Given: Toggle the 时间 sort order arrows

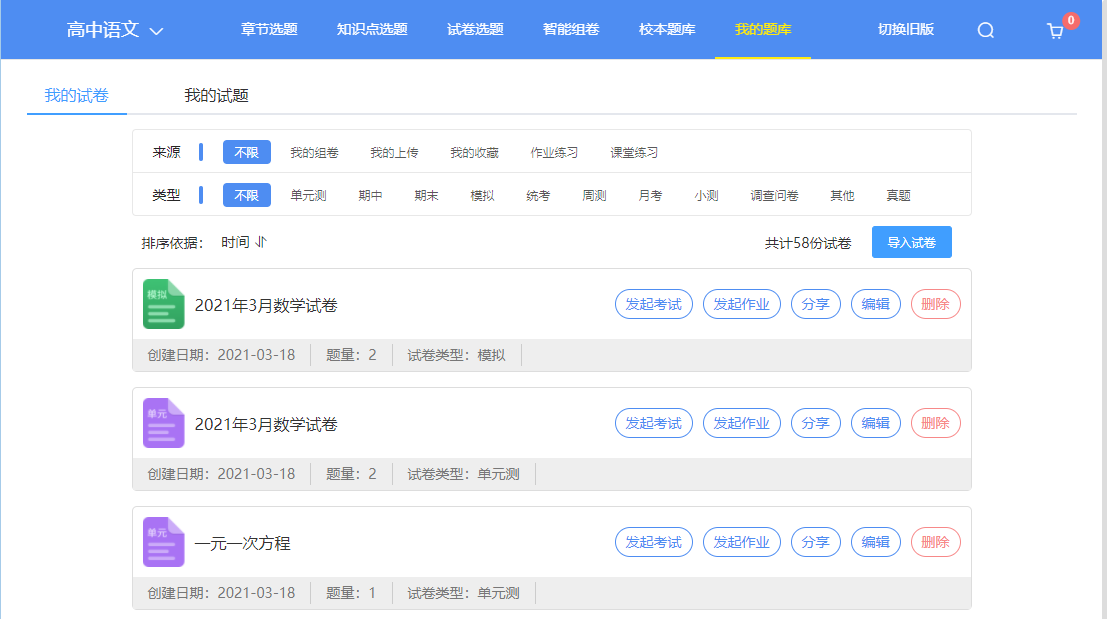Looking at the screenshot, I should coord(261,242).
